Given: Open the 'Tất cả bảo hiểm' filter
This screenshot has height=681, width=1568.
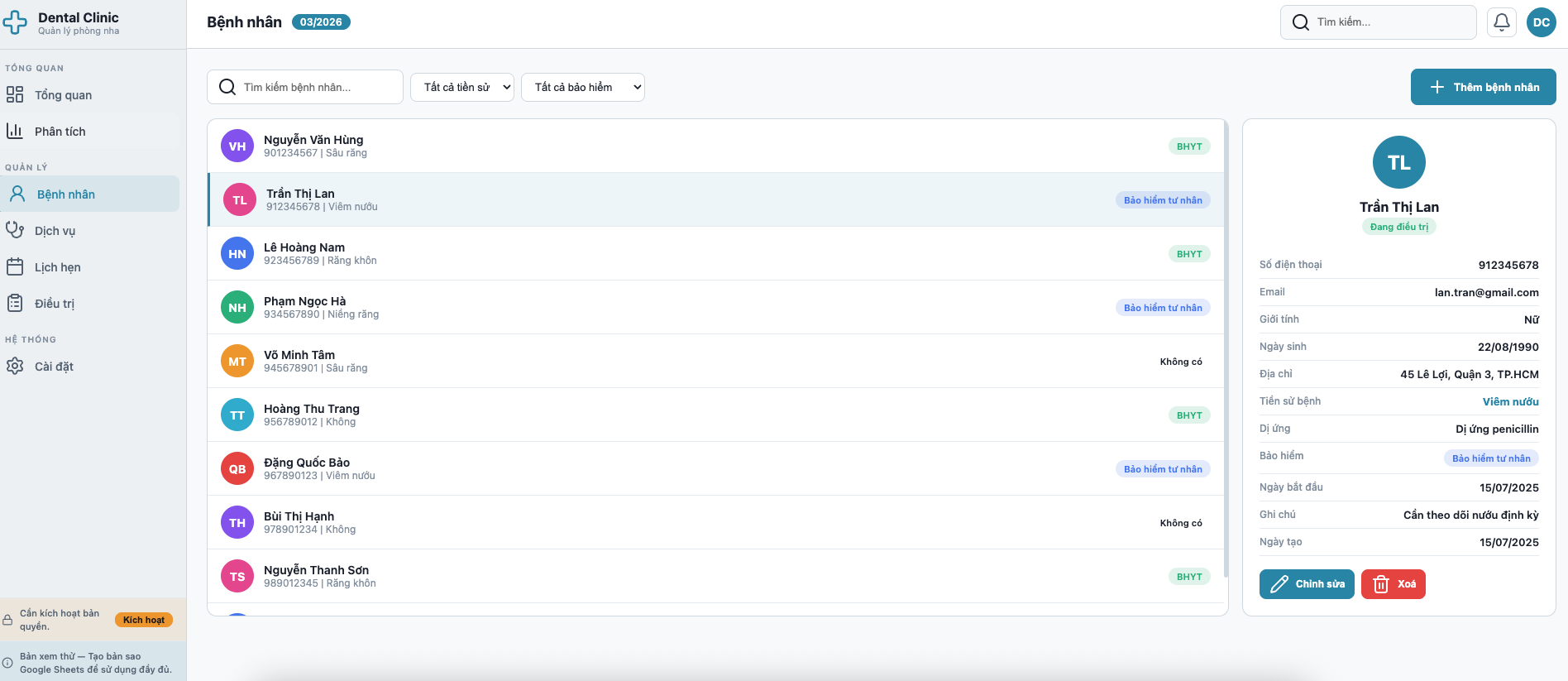Looking at the screenshot, I should 582,87.
